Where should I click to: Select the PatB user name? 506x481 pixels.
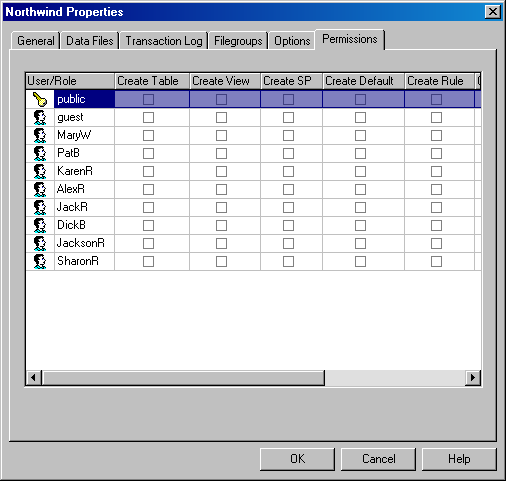pos(68,153)
